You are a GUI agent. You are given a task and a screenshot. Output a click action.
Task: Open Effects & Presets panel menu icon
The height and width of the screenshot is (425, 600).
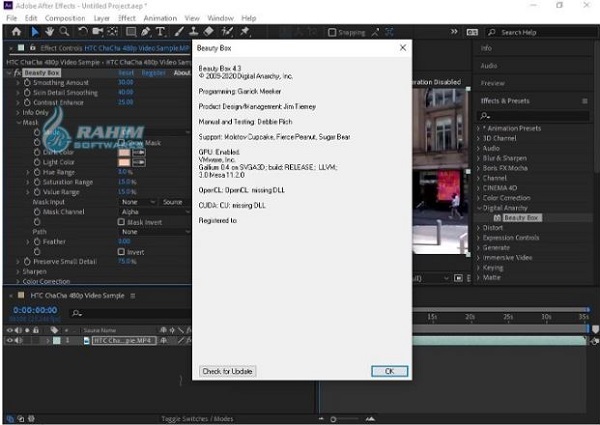pos(585,101)
